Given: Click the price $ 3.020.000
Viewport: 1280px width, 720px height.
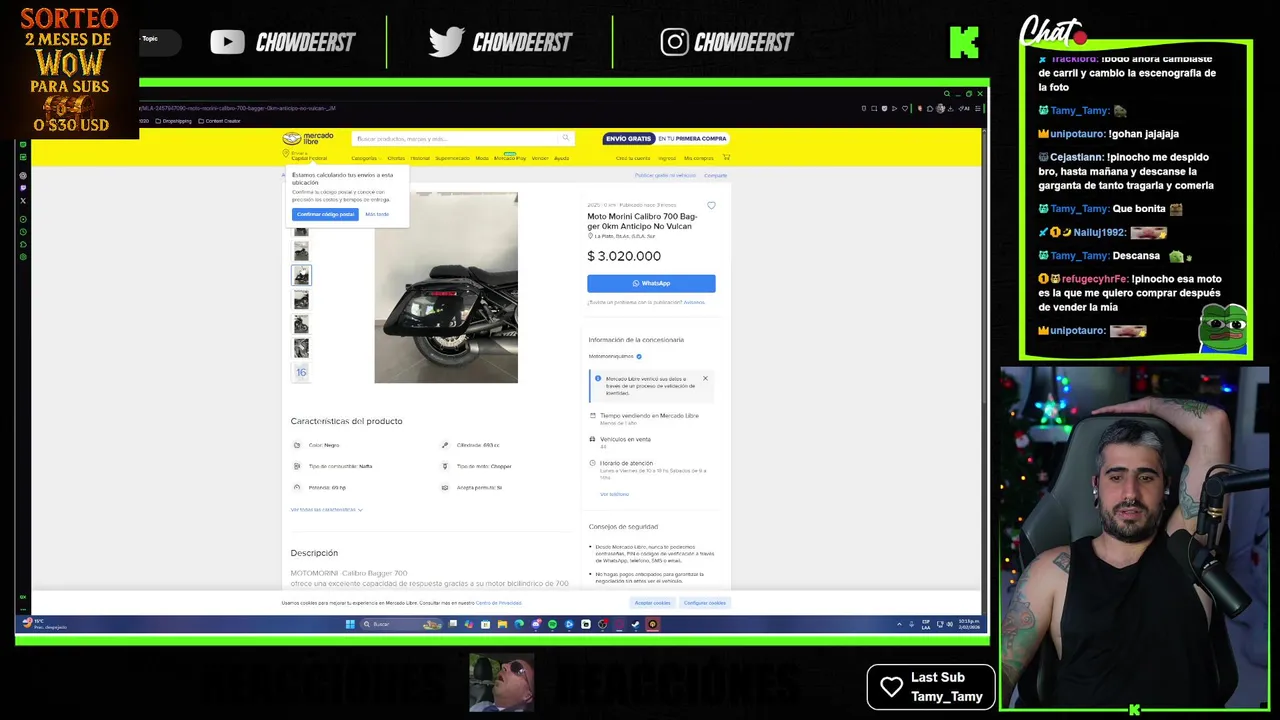Looking at the screenshot, I should (624, 256).
